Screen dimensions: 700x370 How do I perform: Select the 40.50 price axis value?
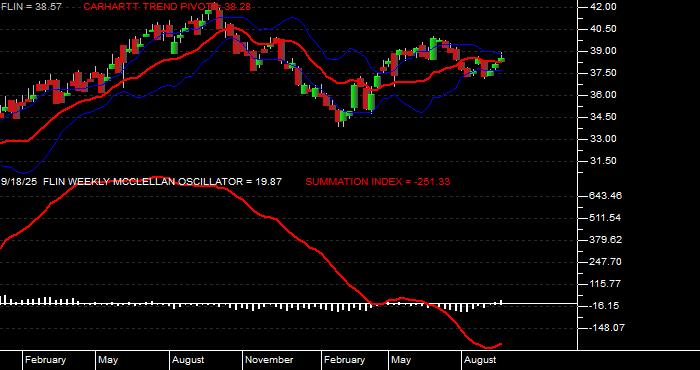coord(604,29)
